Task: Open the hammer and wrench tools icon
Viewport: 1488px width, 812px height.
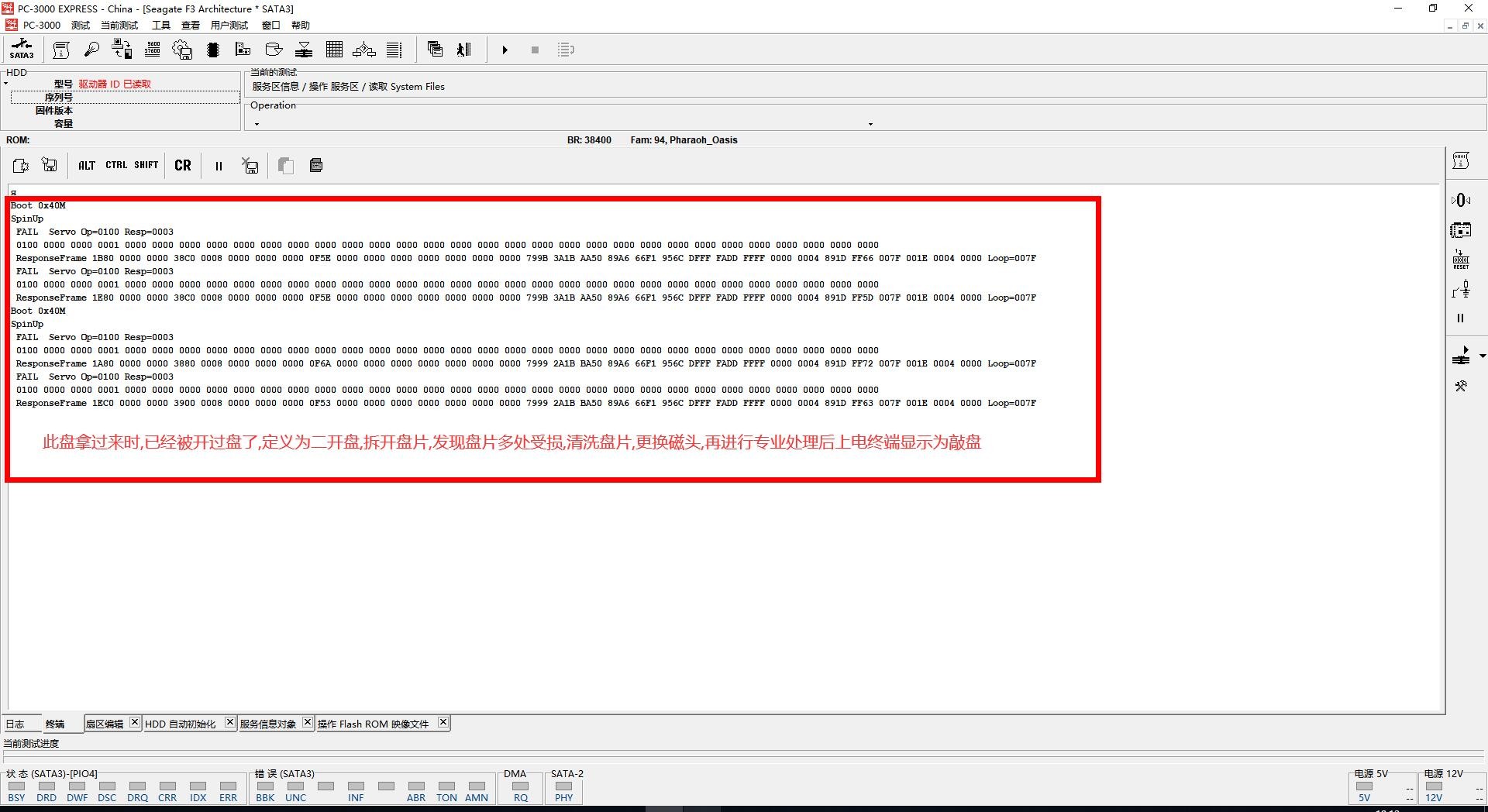Action: click(1461, 386)
